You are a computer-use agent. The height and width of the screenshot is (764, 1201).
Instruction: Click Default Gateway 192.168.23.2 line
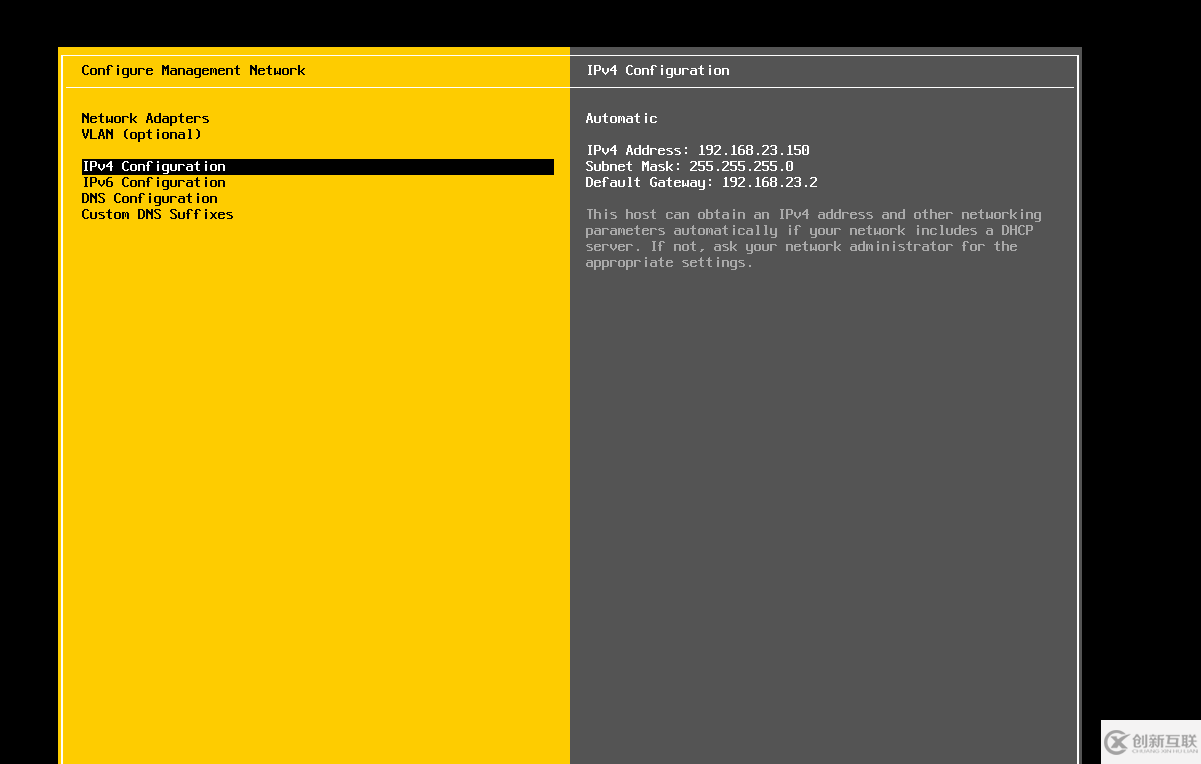coord(701,182)
